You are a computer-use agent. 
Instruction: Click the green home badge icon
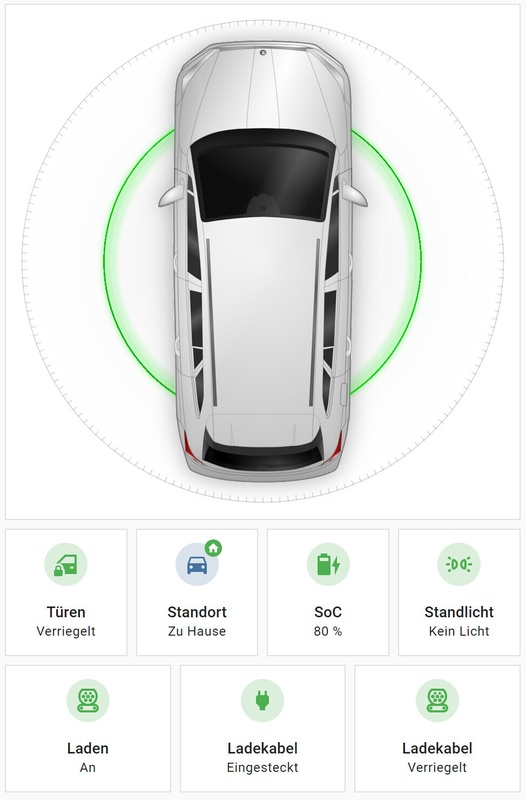(x=213, y=548)
